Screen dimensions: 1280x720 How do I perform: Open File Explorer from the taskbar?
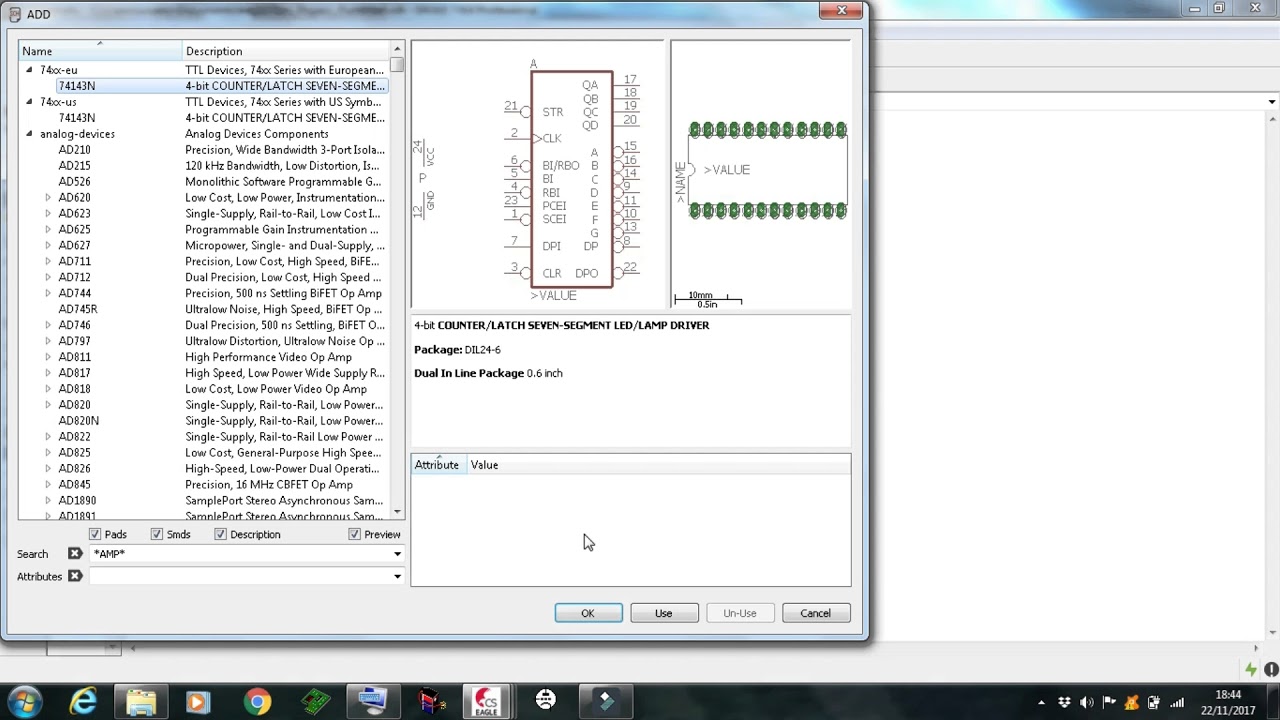pyautogui.click(x=141, y=701)
